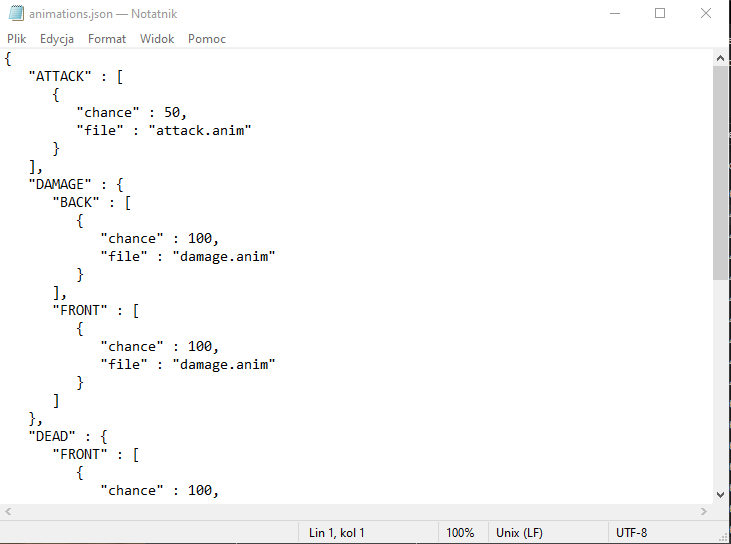
Task: Click the vertical scrollbar up arrow
Action: 721,57
